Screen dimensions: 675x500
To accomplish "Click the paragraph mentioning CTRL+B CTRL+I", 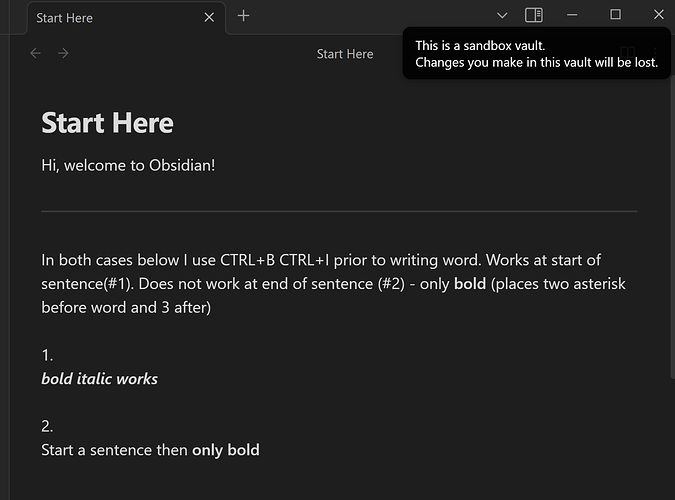I will click(320, 283).
